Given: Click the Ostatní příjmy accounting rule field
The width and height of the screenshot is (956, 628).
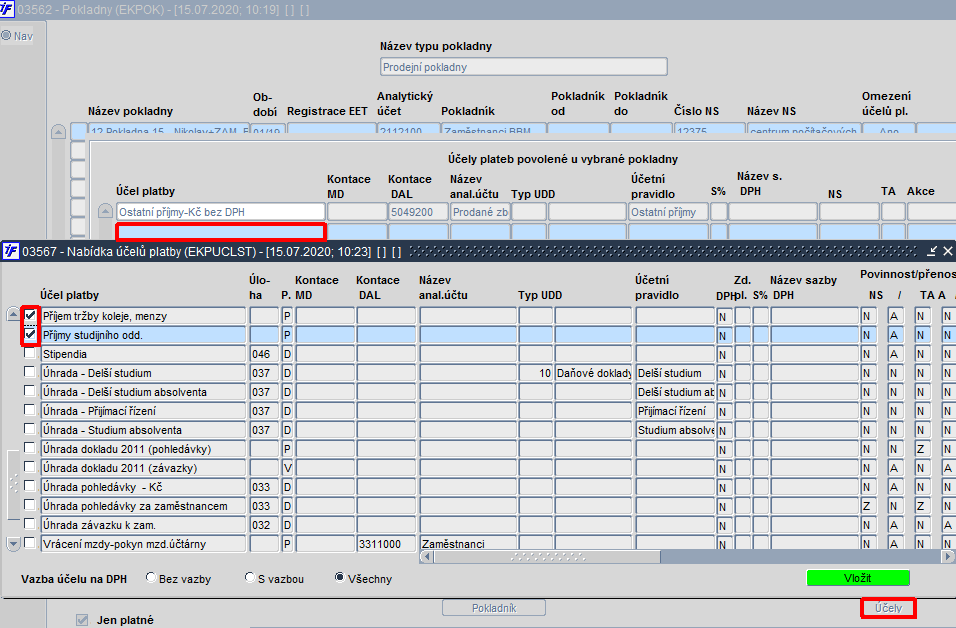Looking at the screenshot, I should coord(668,212).
